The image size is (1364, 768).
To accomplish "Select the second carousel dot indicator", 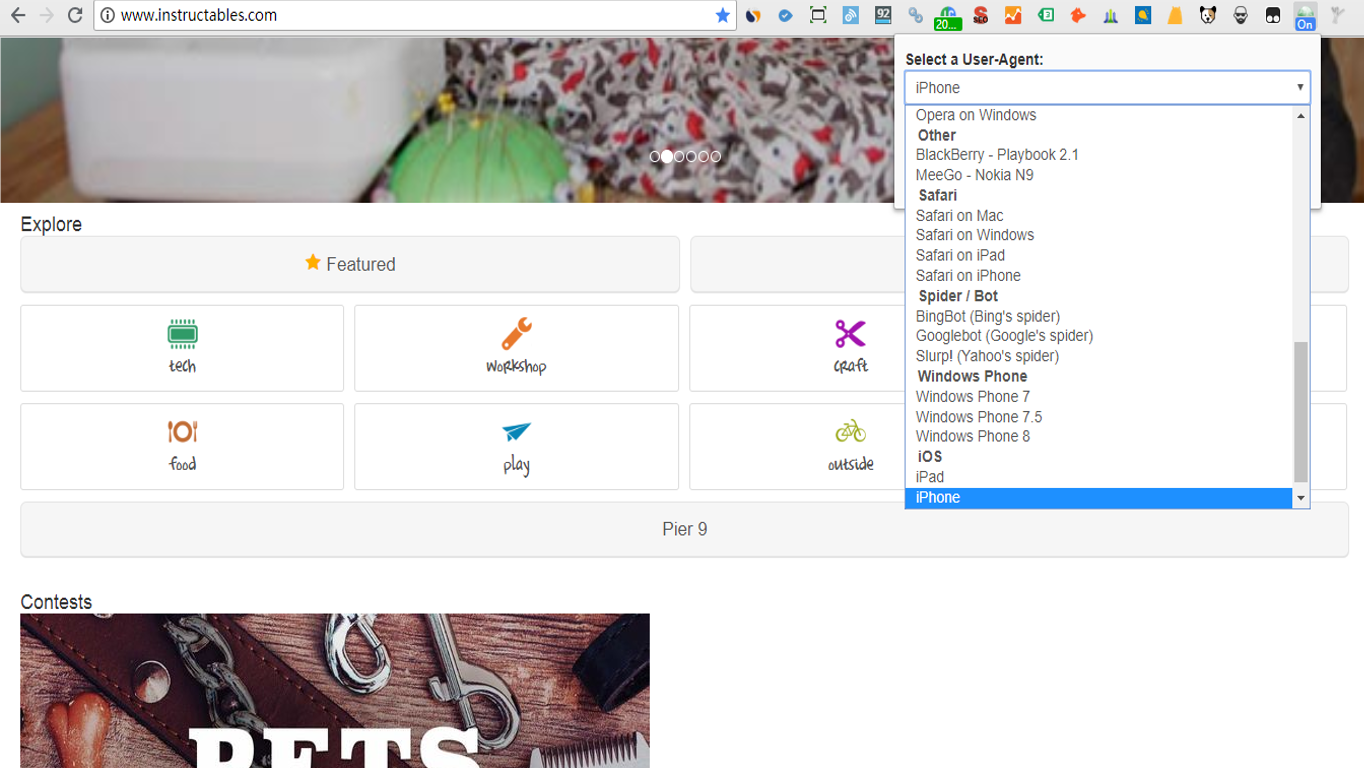I will [x=667, y=157].
